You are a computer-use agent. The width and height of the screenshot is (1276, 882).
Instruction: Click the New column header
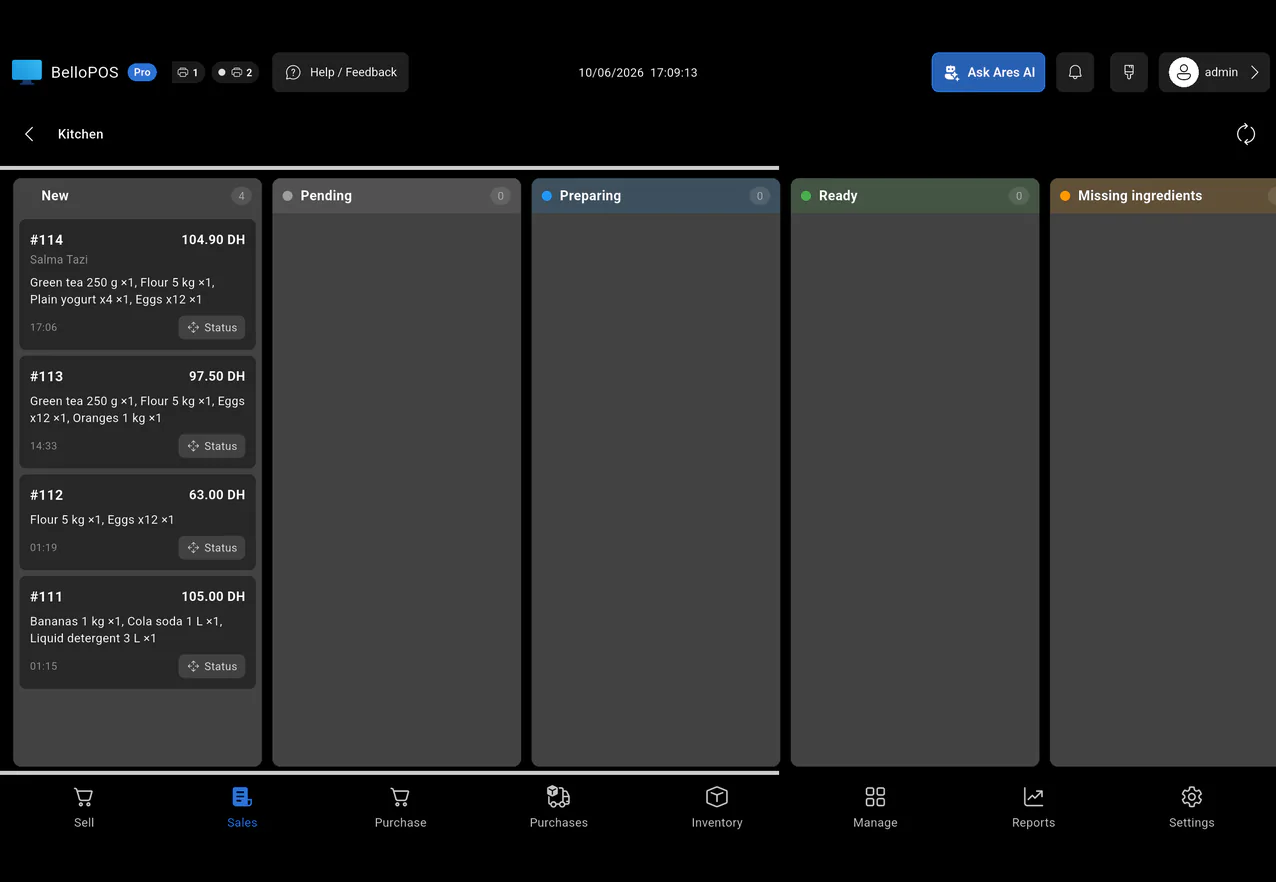[138, 196]
